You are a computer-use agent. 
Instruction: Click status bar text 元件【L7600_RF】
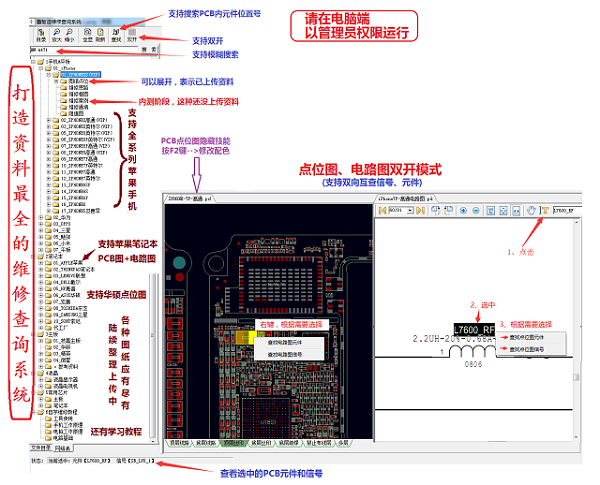[91, 461]
